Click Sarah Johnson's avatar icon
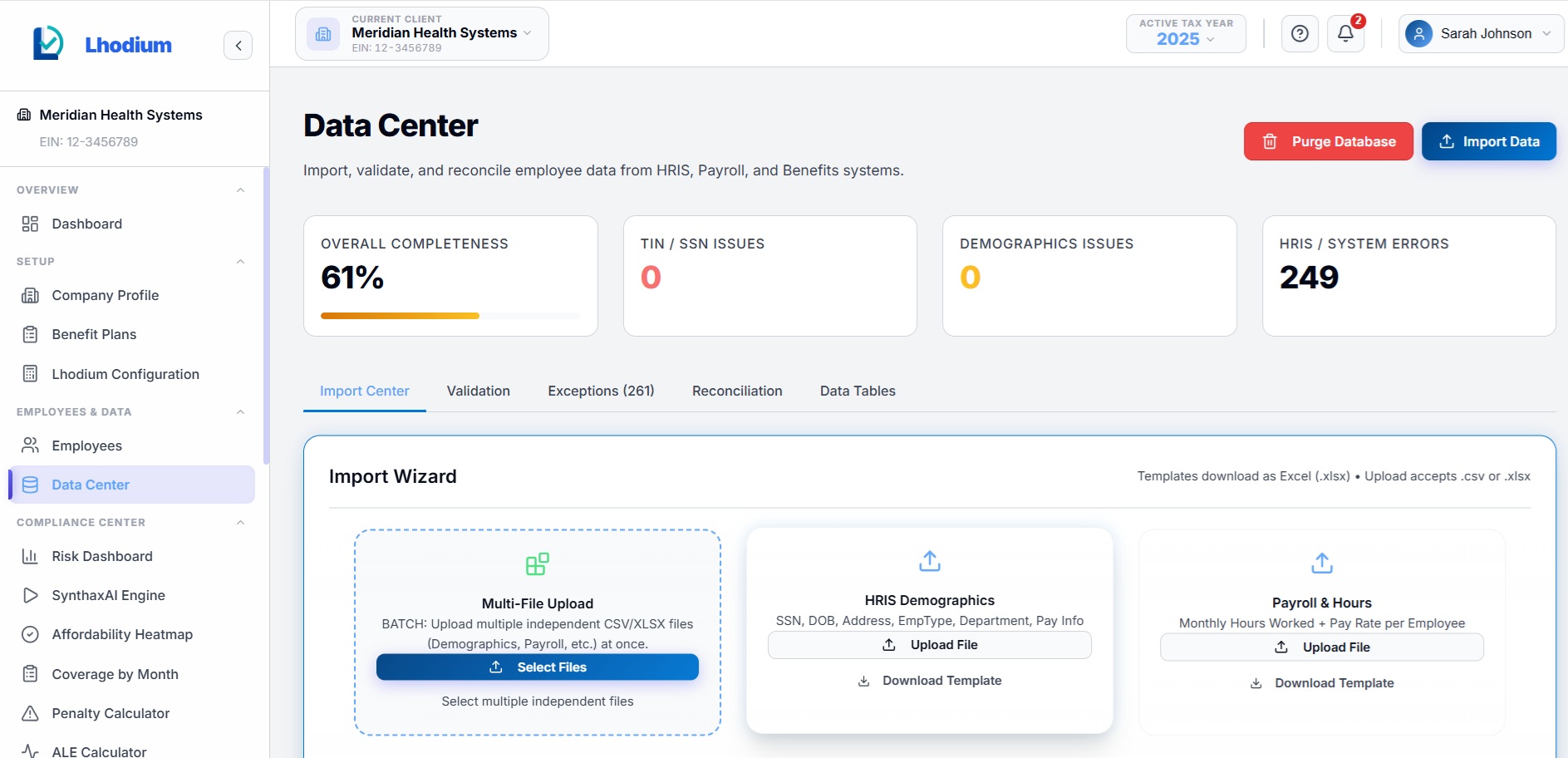The width and height of the screenshot is (1568, 758). click(x=1418, y=34)
